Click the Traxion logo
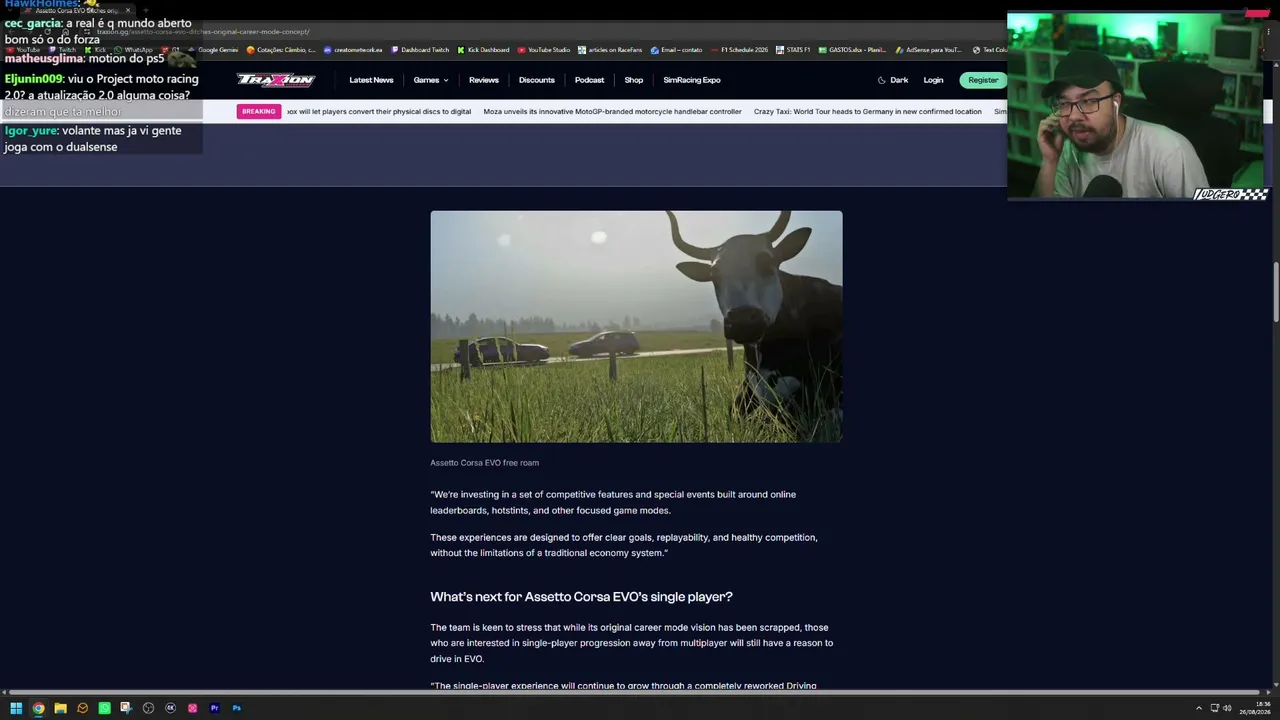Screen dimensions: 1280x720 [276, 80]
